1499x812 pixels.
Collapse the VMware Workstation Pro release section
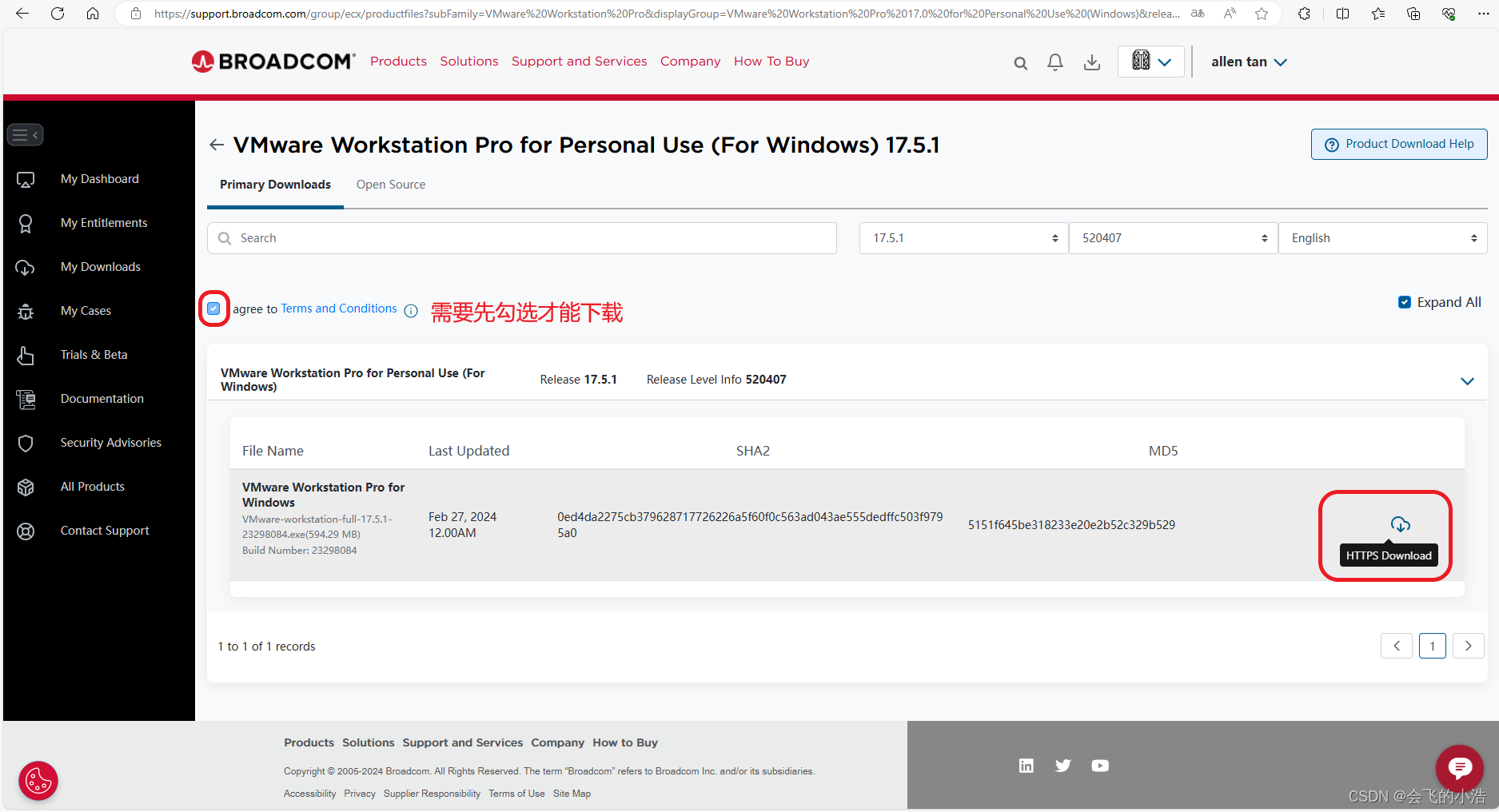[x=1467, y=381]
